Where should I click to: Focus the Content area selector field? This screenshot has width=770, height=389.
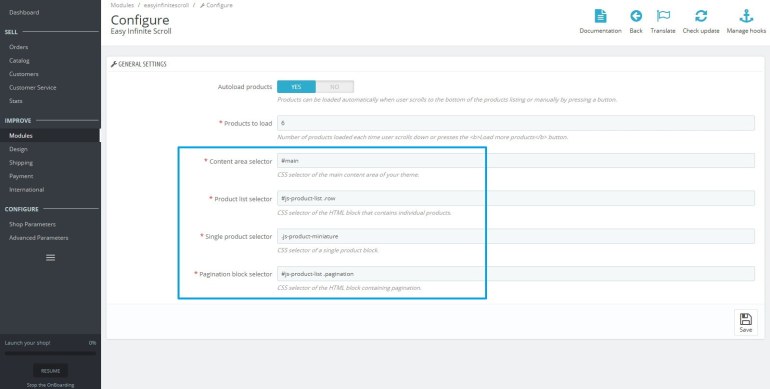[x=516, y=161]
